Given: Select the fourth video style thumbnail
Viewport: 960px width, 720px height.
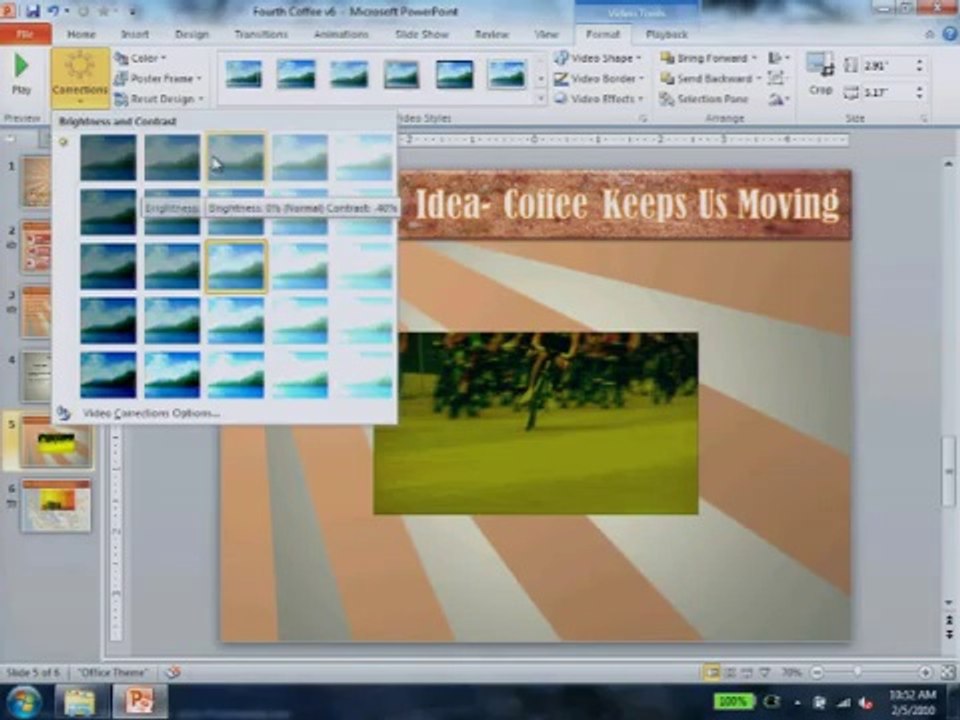Looking at the screenshot, I should 401,74.
